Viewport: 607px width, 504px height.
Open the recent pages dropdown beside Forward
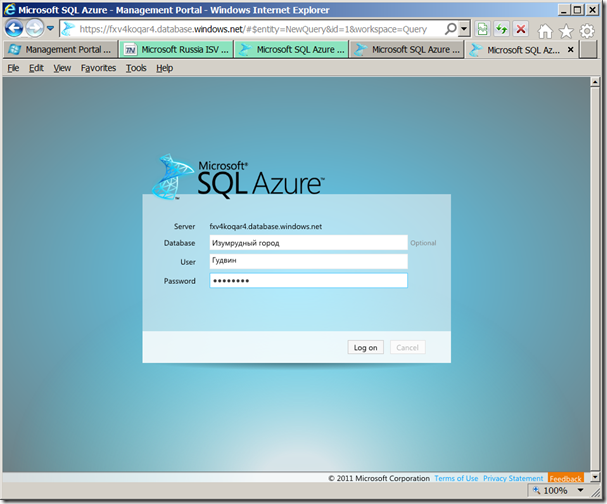point(50,28)
